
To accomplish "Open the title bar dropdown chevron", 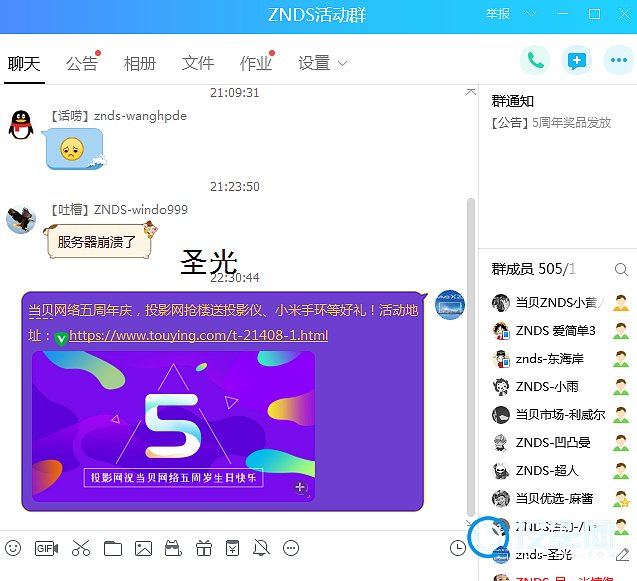I will [x=531, y=15].
